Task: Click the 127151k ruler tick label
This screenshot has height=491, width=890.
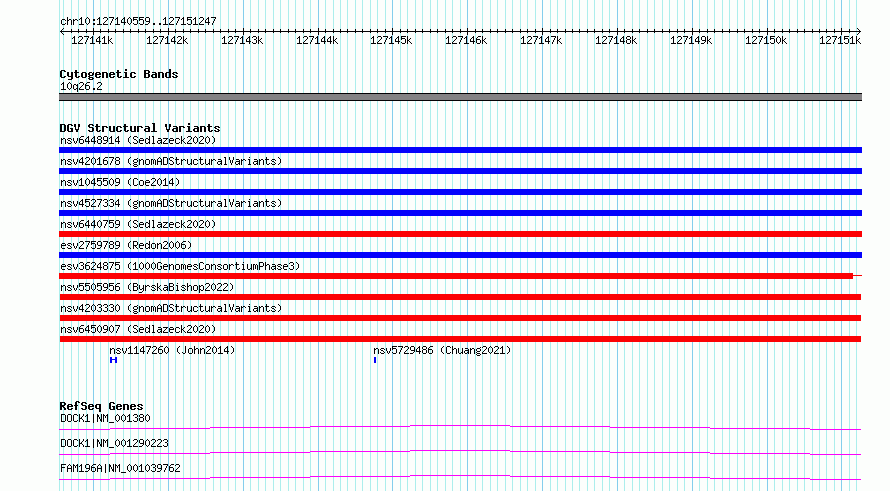Action: [x=840, y=40]
